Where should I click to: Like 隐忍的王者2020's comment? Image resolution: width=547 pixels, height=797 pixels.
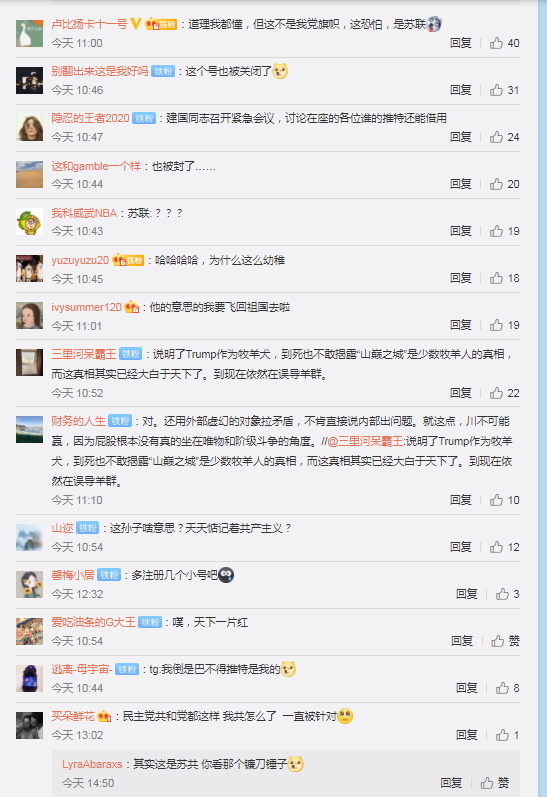[504, 137]
